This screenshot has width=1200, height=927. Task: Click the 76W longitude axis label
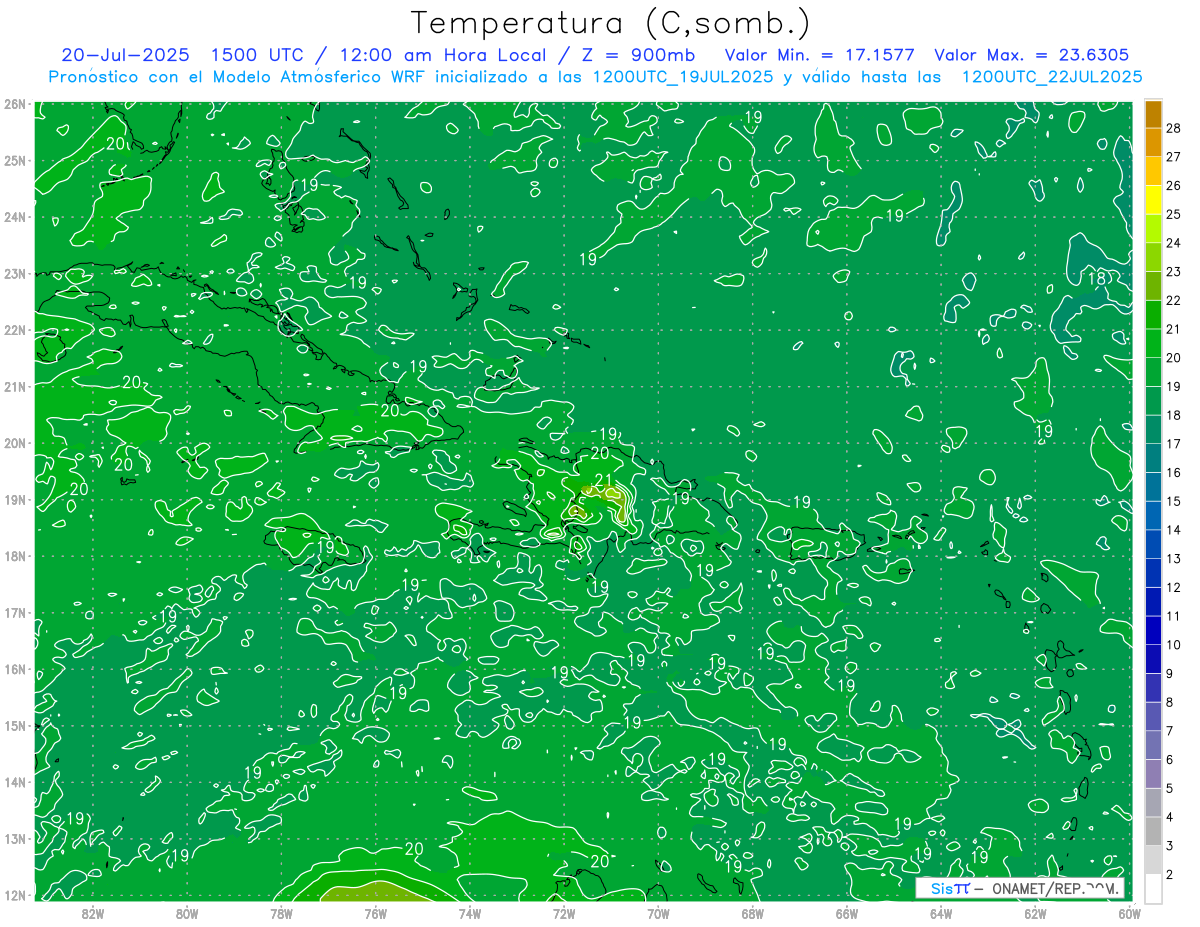[375, 913]
